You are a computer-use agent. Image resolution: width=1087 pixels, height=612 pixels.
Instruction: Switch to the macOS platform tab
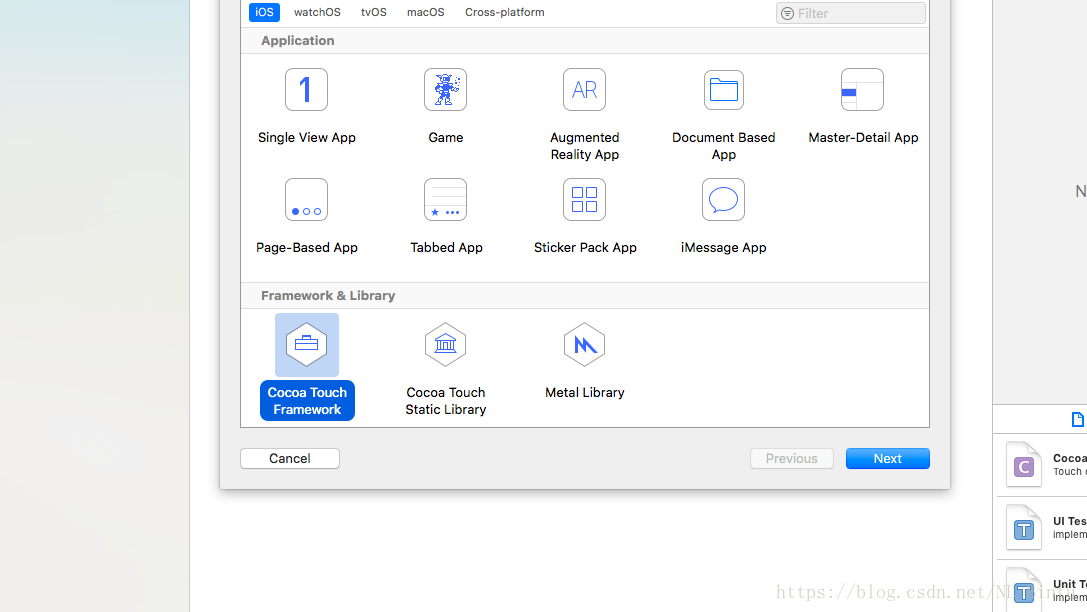[426, 12]
